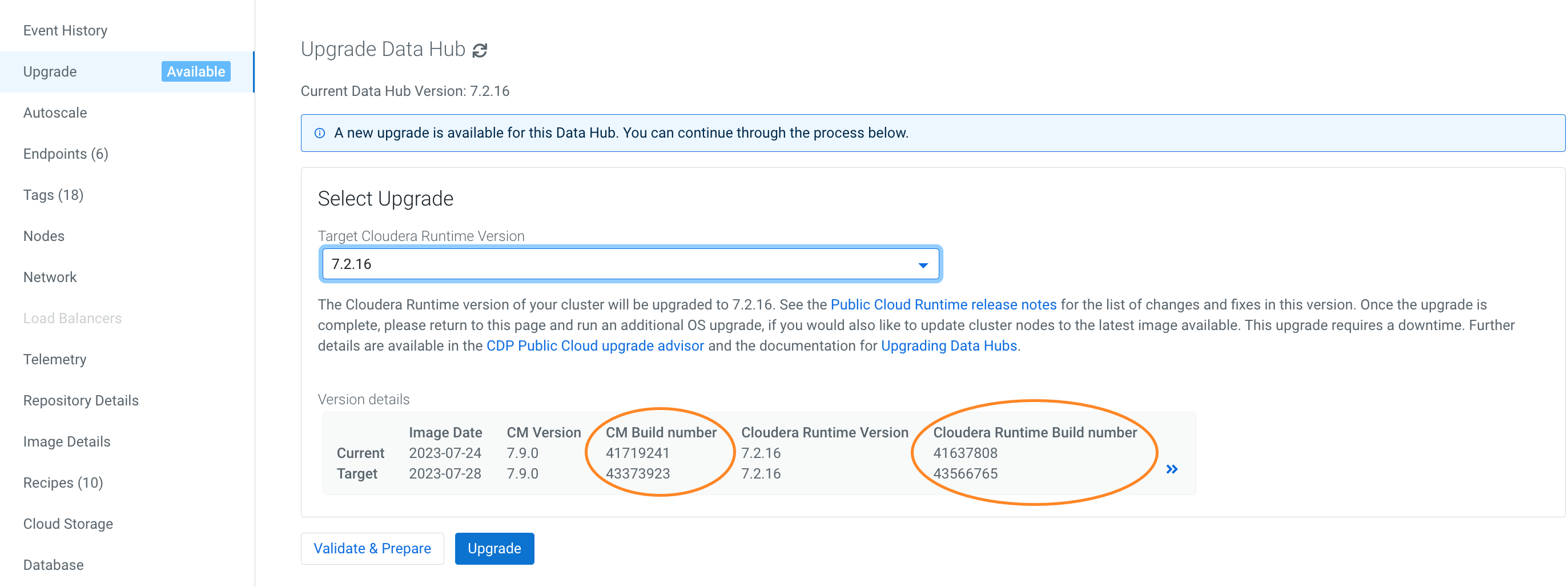Viewport: 1568px width, 587px height.
Task: Click the refresh icon beside Upgrade Data Hub
Action: (x=480, y=50)
